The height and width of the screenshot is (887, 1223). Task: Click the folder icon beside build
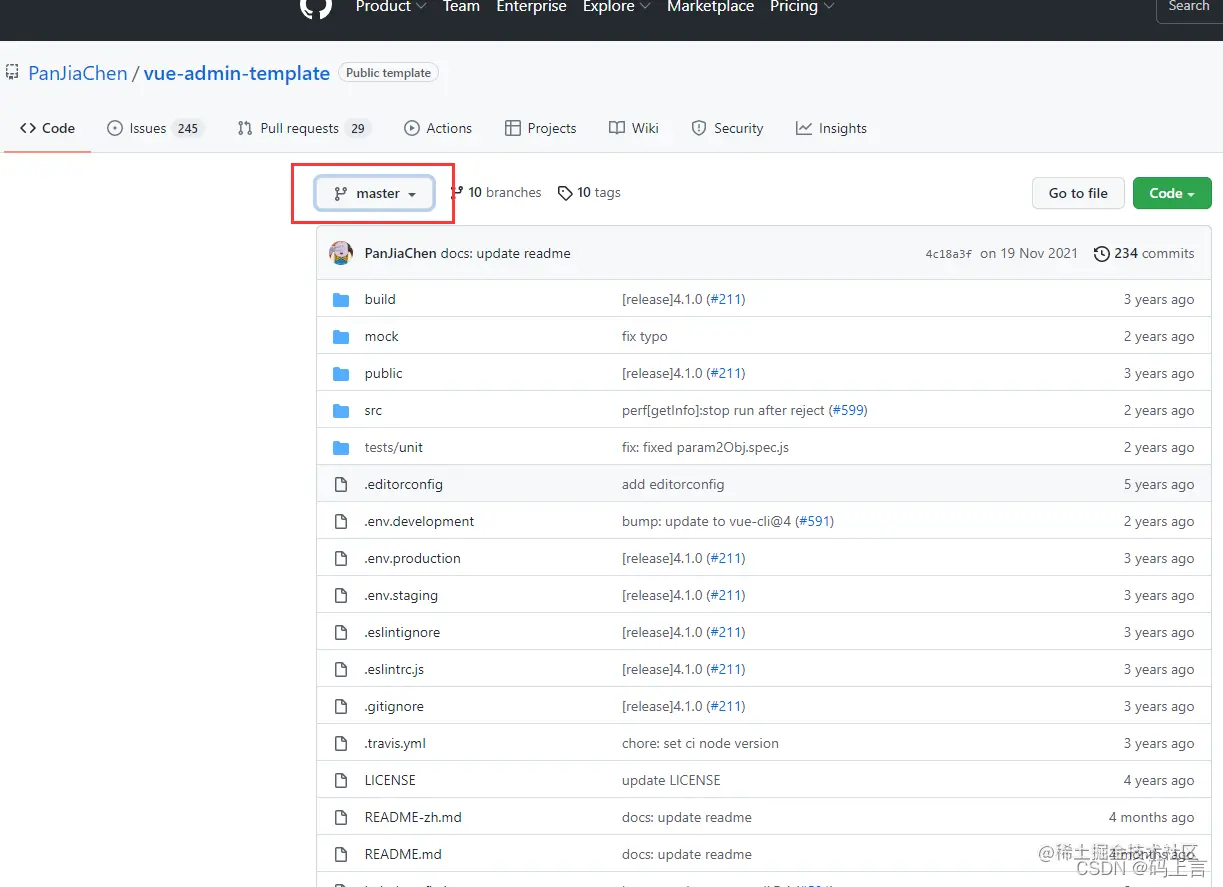[341, 299]
